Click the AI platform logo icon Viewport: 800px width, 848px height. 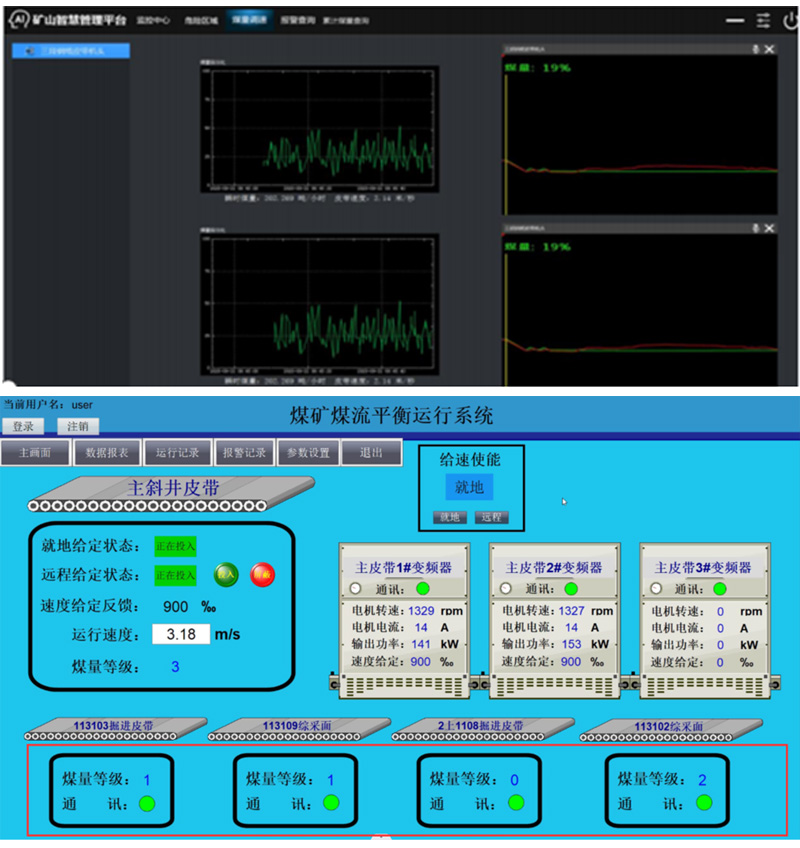[x=17, y=20]
